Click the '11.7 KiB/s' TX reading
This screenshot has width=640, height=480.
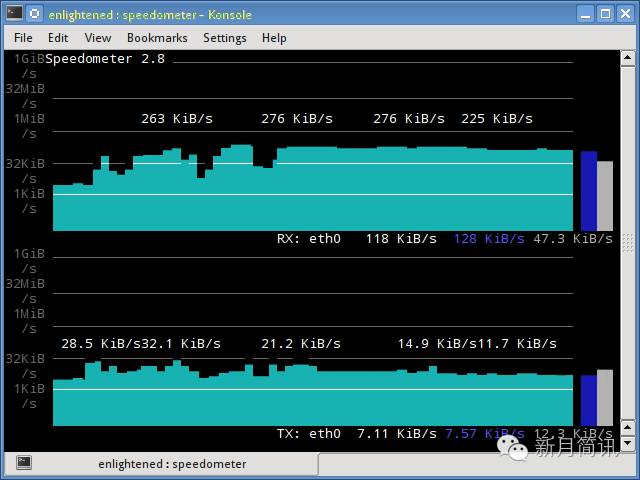(517, 344)
